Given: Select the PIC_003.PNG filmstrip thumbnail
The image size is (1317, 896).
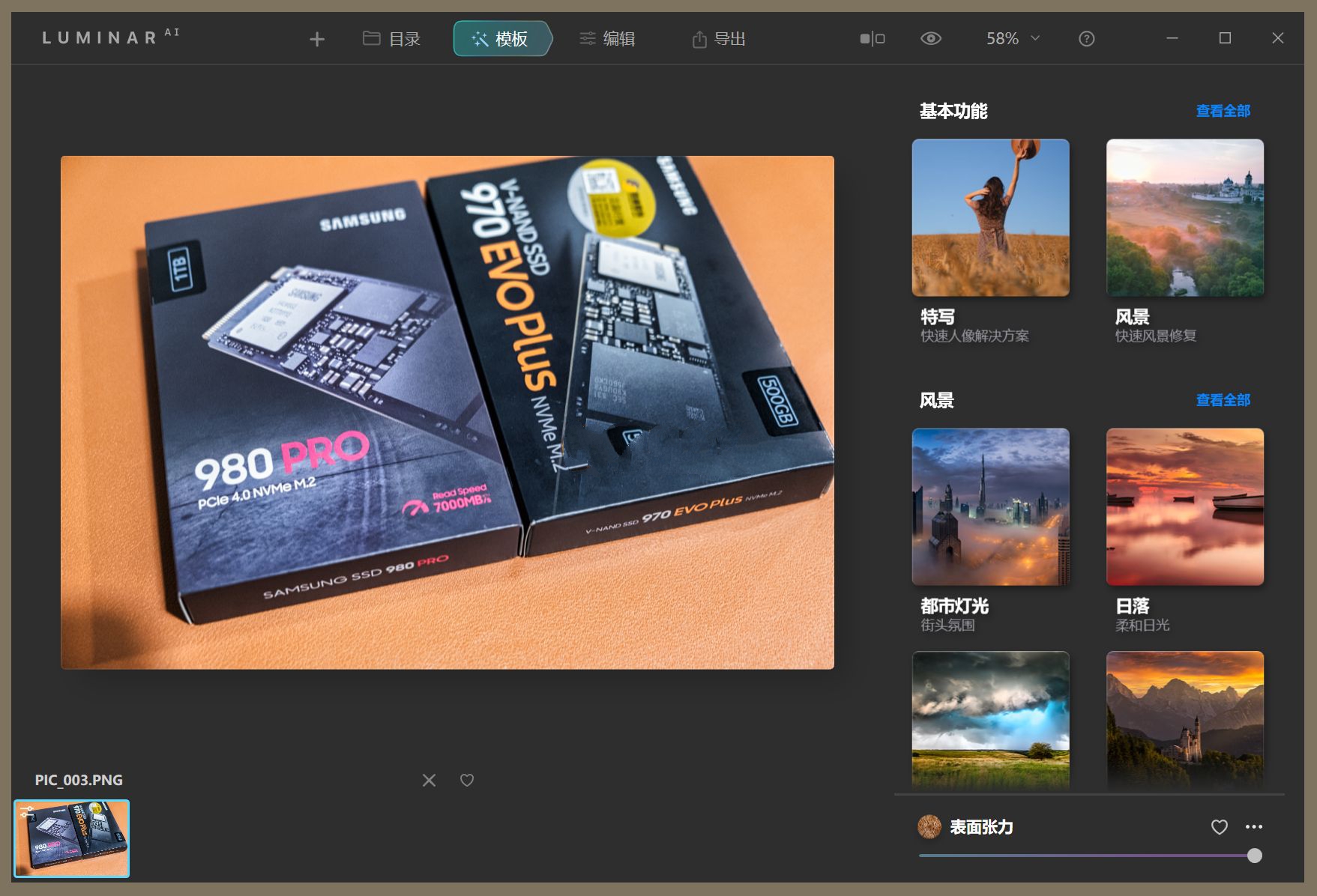Looking at the screenshot, I should (x=72, y=838).
